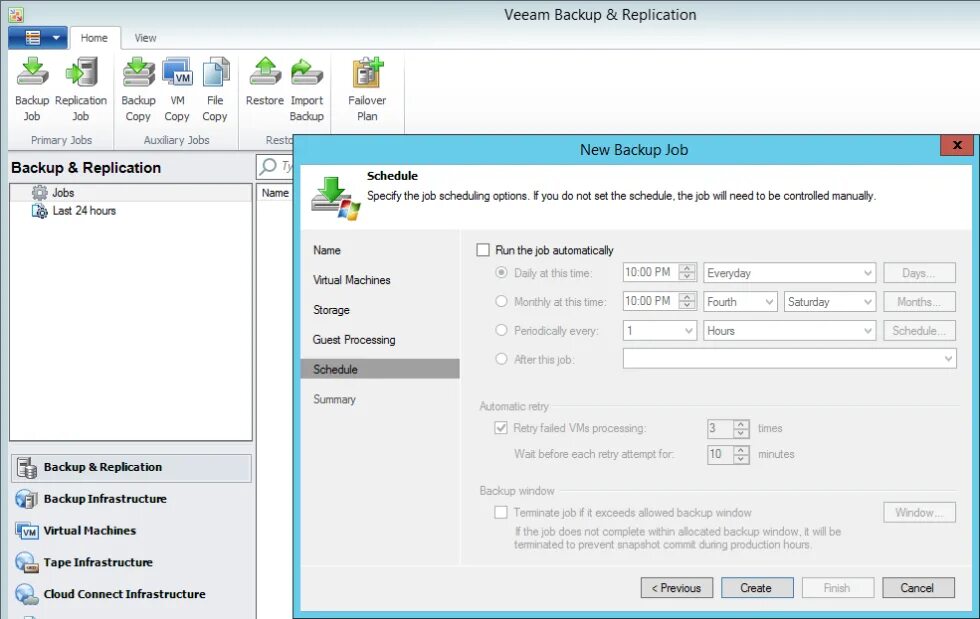Adjust the retry wait minutes spinner
This screenshot has width=980, height=619.
click(741, 454)
